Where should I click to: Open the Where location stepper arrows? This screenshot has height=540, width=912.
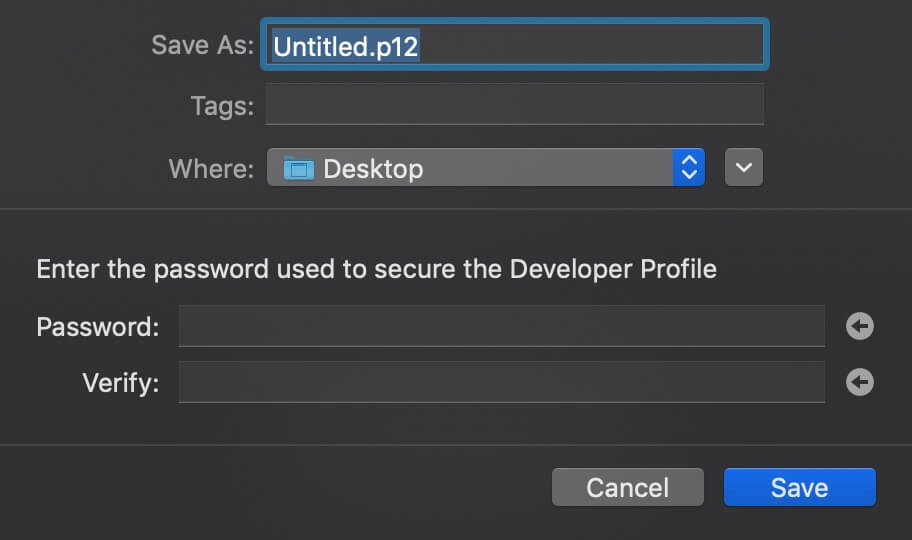pyautogui.click(x=689, y=168)
